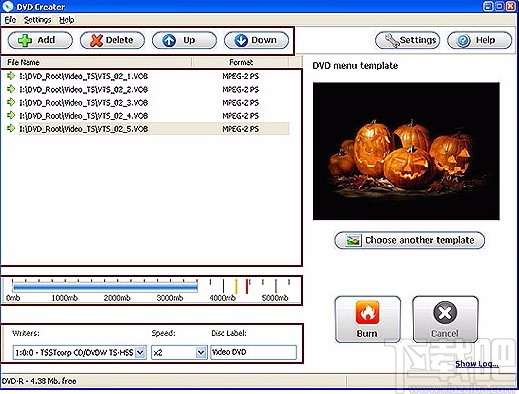This screenshot has width=519, height=394.
Task: Click the X Cancel icon
Action: [445, 313]
